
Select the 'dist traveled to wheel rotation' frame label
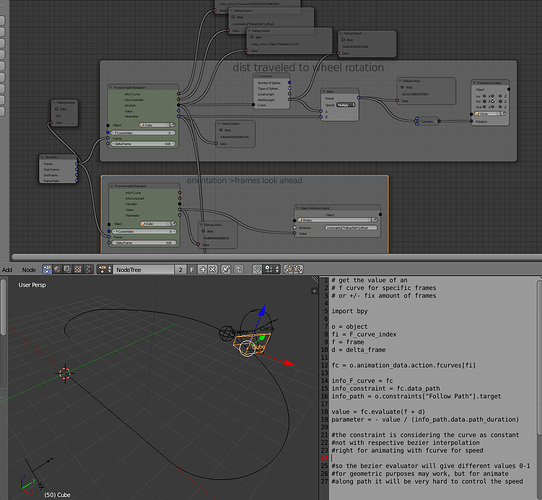308,67
